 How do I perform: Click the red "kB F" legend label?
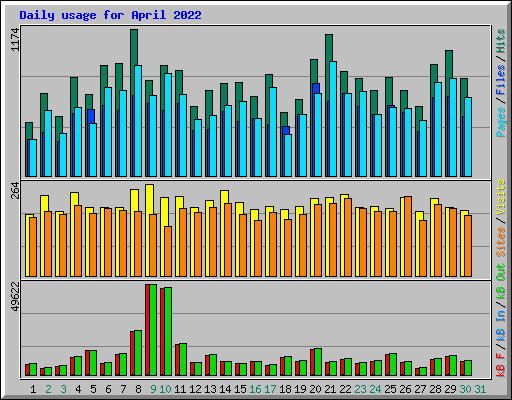[x=501, y=365]
